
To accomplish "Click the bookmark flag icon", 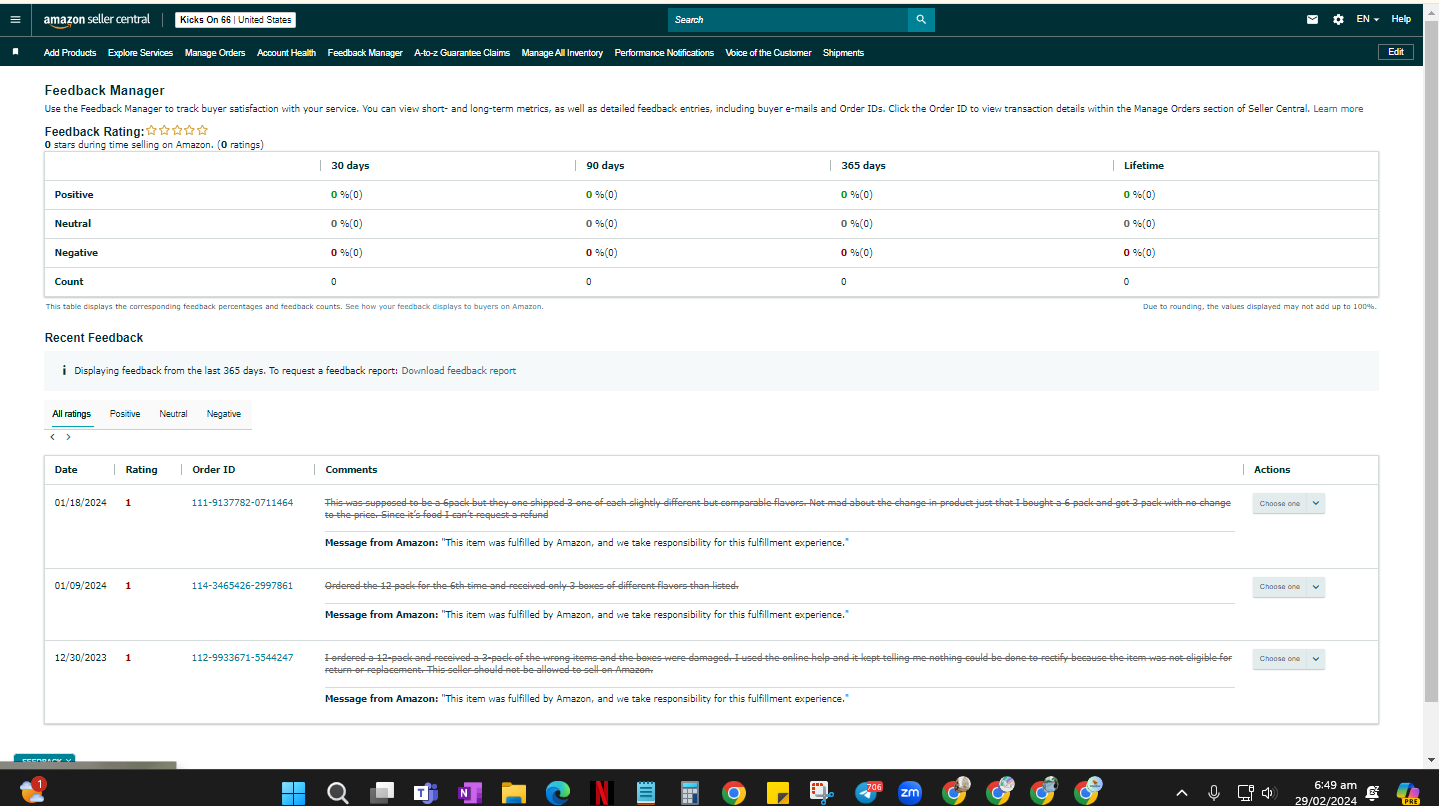I will pyautogui.click(x=15, y=52).
